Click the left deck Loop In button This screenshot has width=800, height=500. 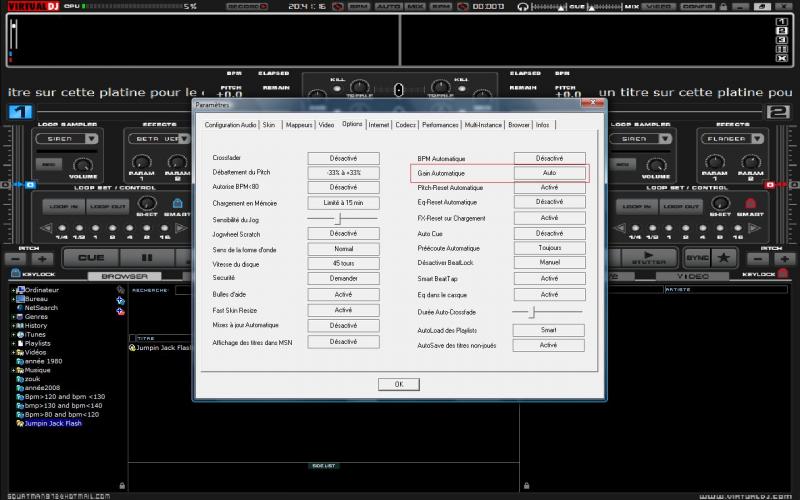(x=63, y=207)
